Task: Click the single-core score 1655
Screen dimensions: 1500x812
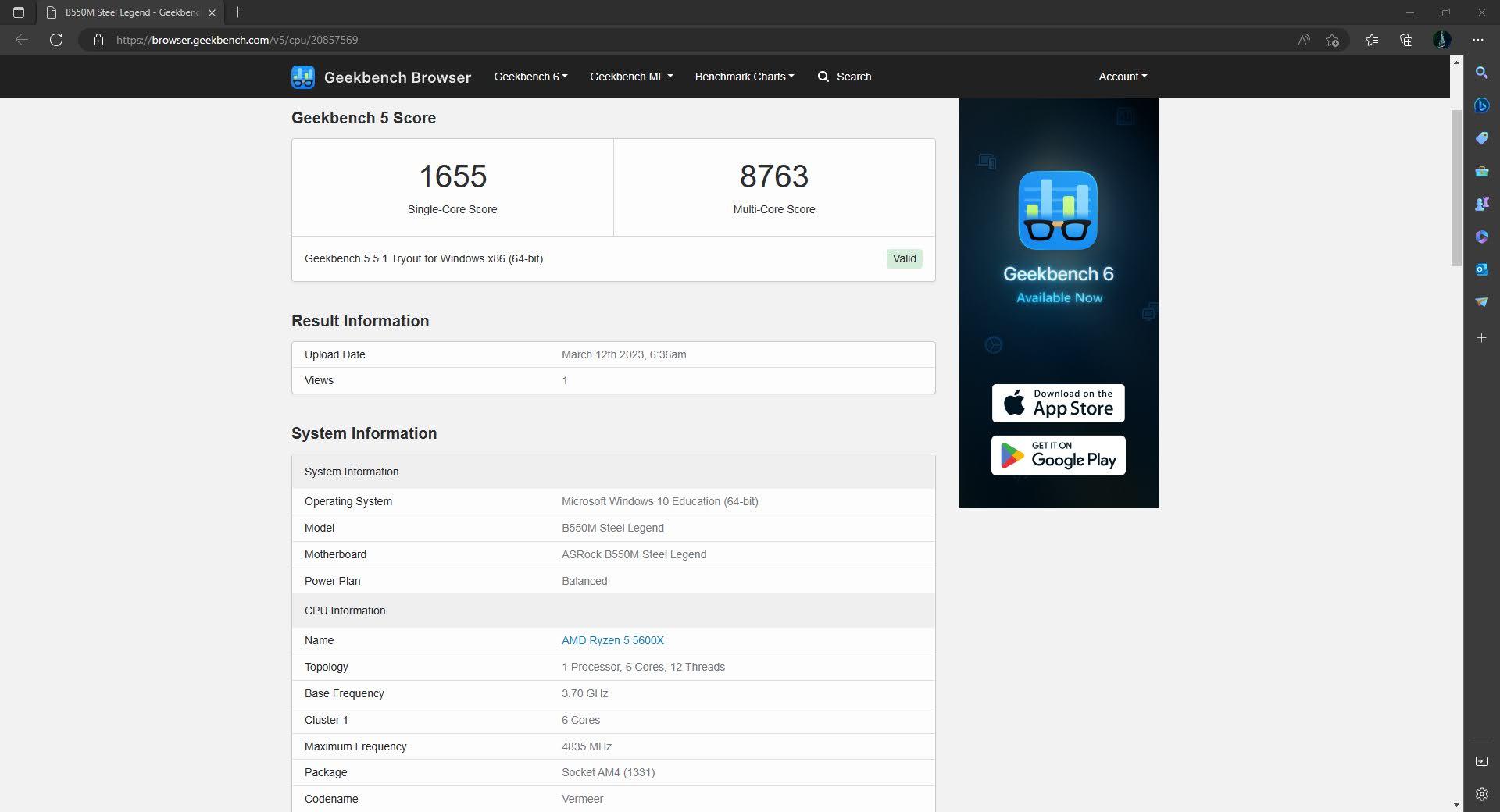Action: point(452,176)
